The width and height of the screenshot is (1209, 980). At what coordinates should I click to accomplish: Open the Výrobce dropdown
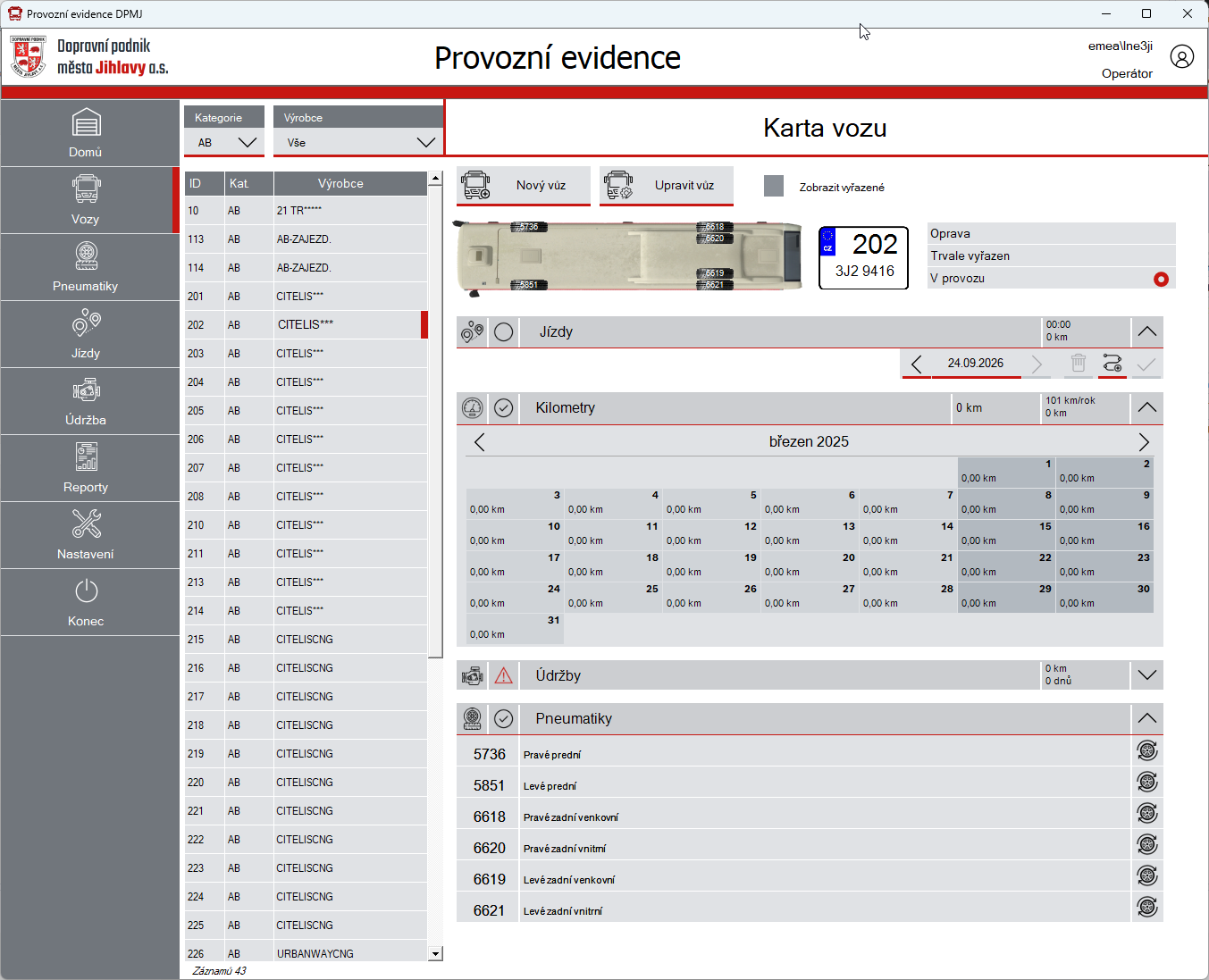[x=358, y=142]
